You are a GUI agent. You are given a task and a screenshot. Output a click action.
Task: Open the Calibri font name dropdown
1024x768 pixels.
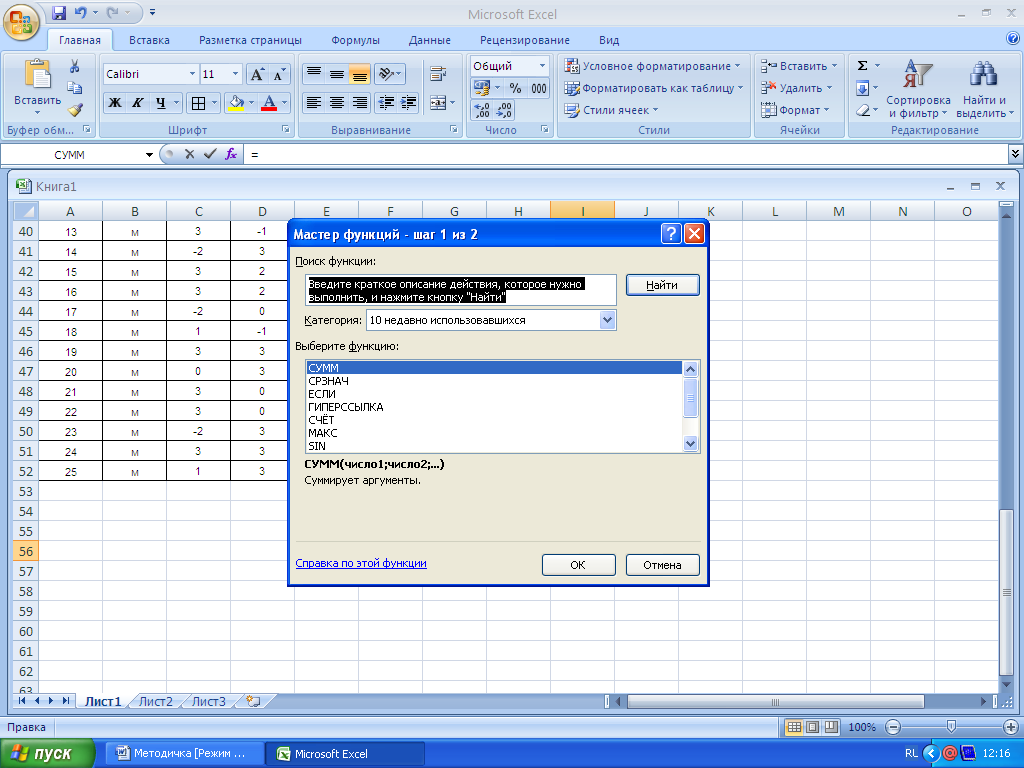click(192, 74)
